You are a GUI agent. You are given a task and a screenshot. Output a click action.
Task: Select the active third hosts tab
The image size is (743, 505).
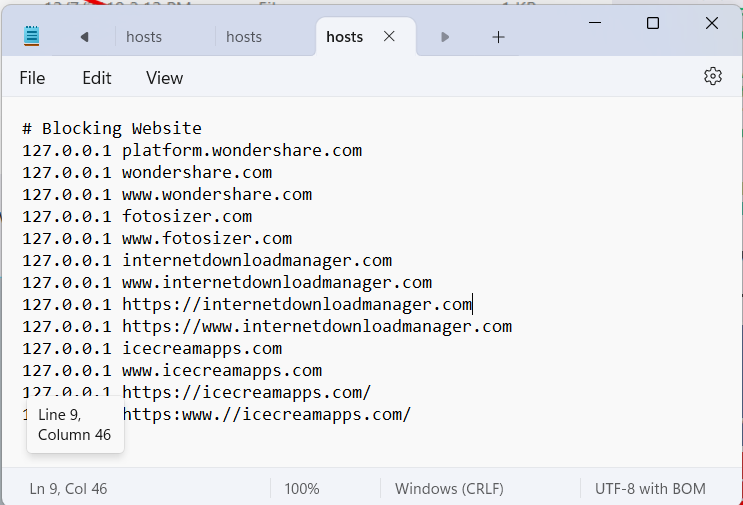click(344, 37)
